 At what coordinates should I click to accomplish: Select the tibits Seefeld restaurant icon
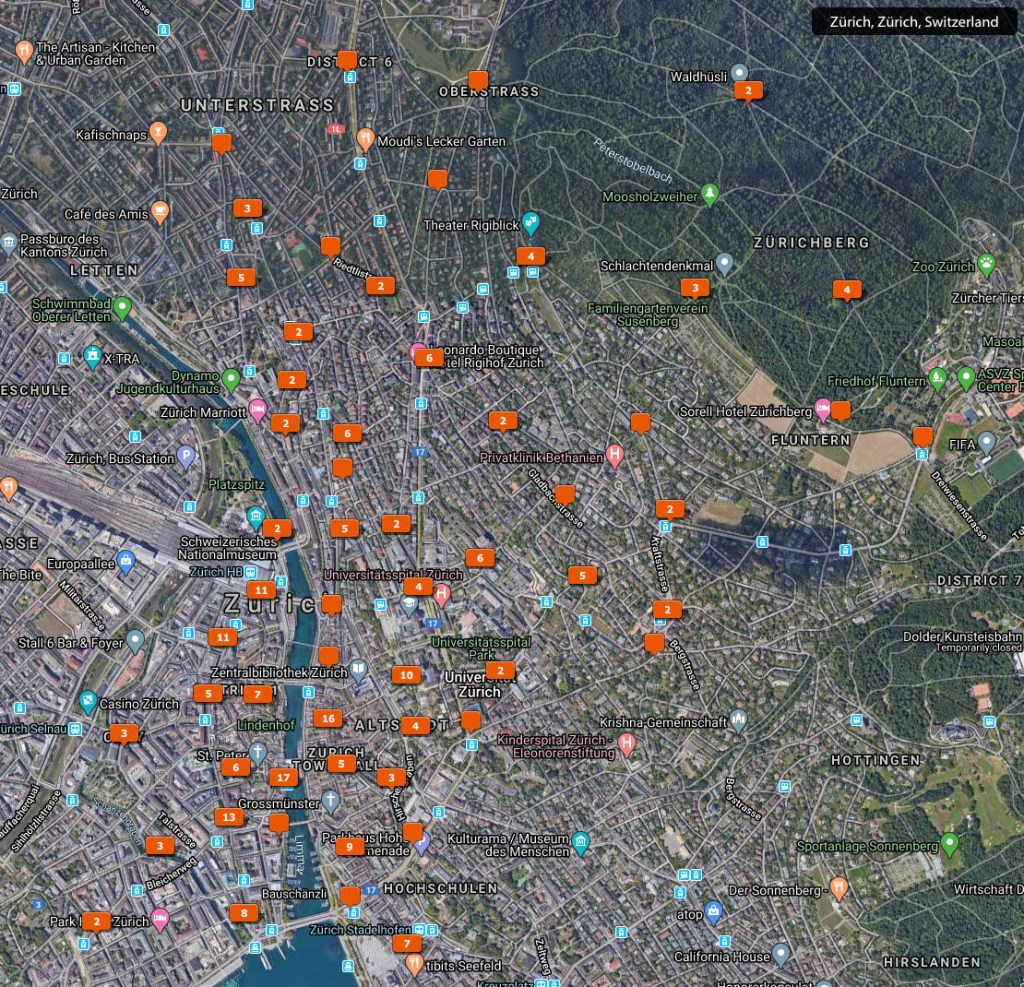pos(415,965)
